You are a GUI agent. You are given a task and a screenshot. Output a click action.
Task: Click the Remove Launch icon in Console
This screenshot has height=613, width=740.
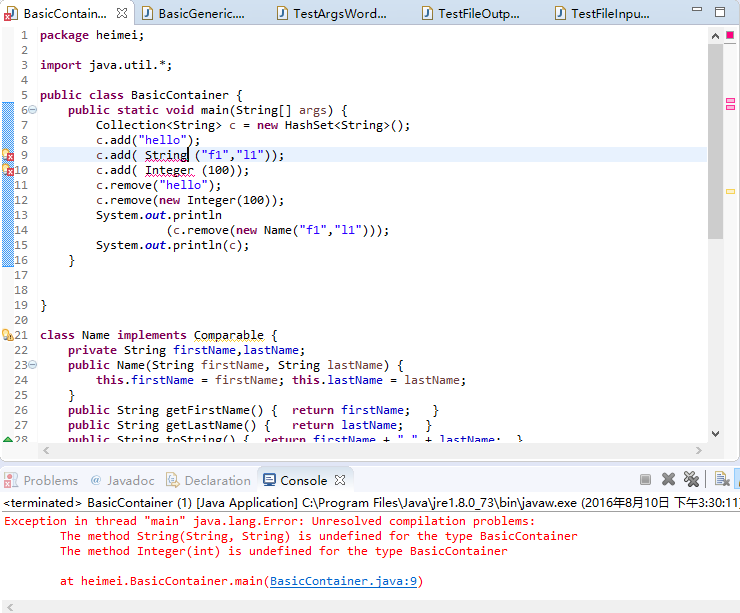click(x=668, y=479)
